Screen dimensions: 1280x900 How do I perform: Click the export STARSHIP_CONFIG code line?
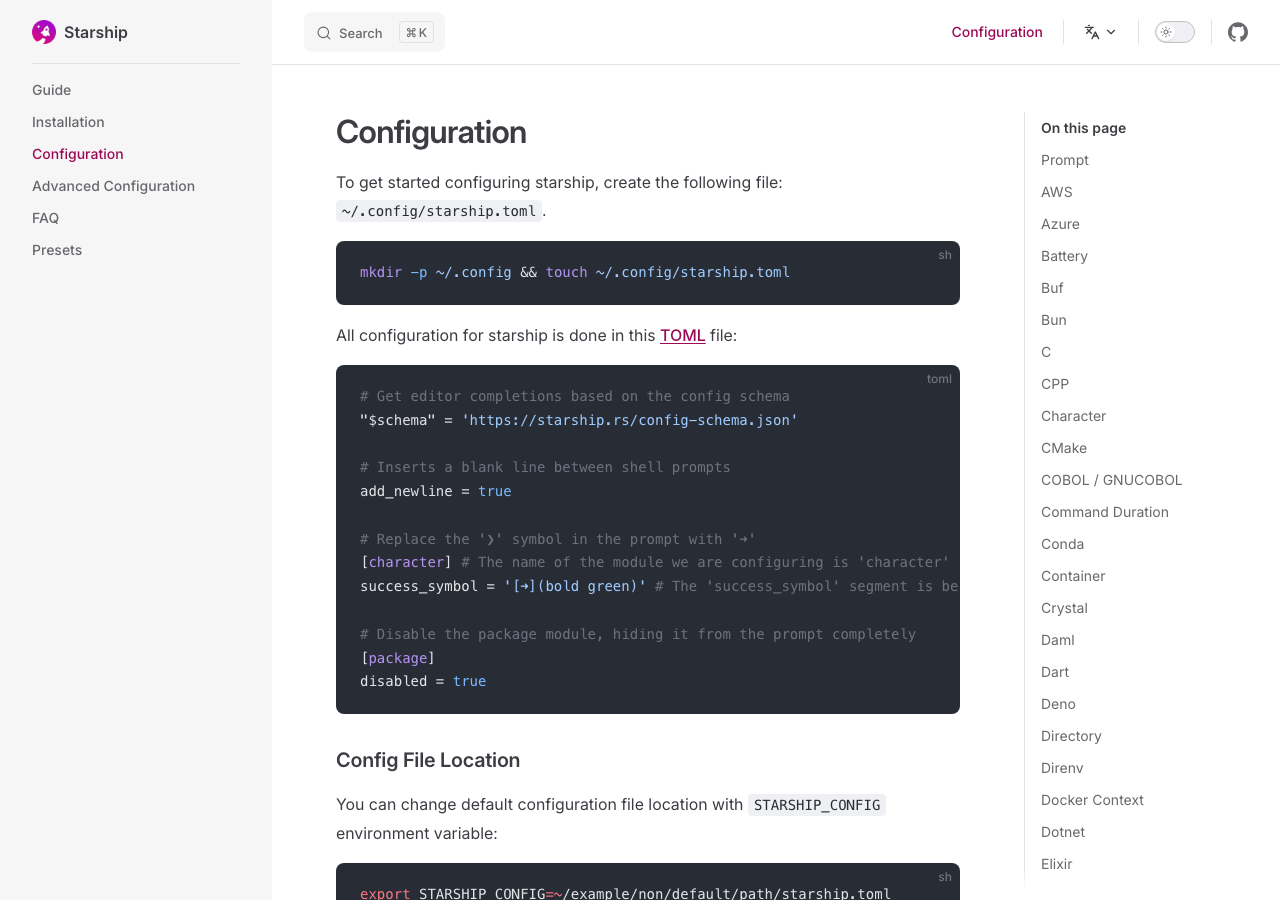625,893
